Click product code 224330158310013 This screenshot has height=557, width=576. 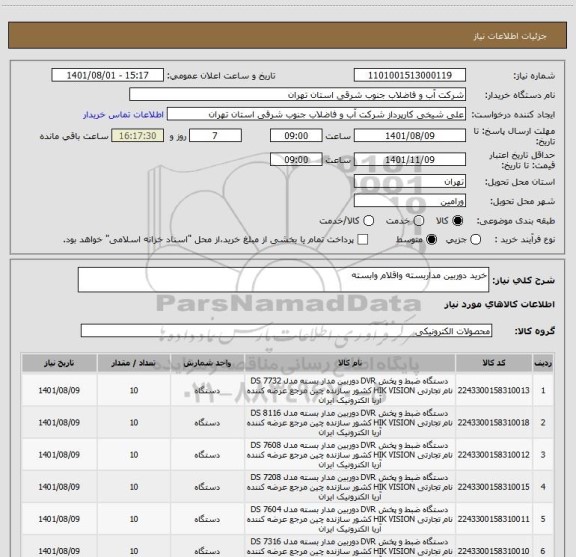tap(493, 391)
